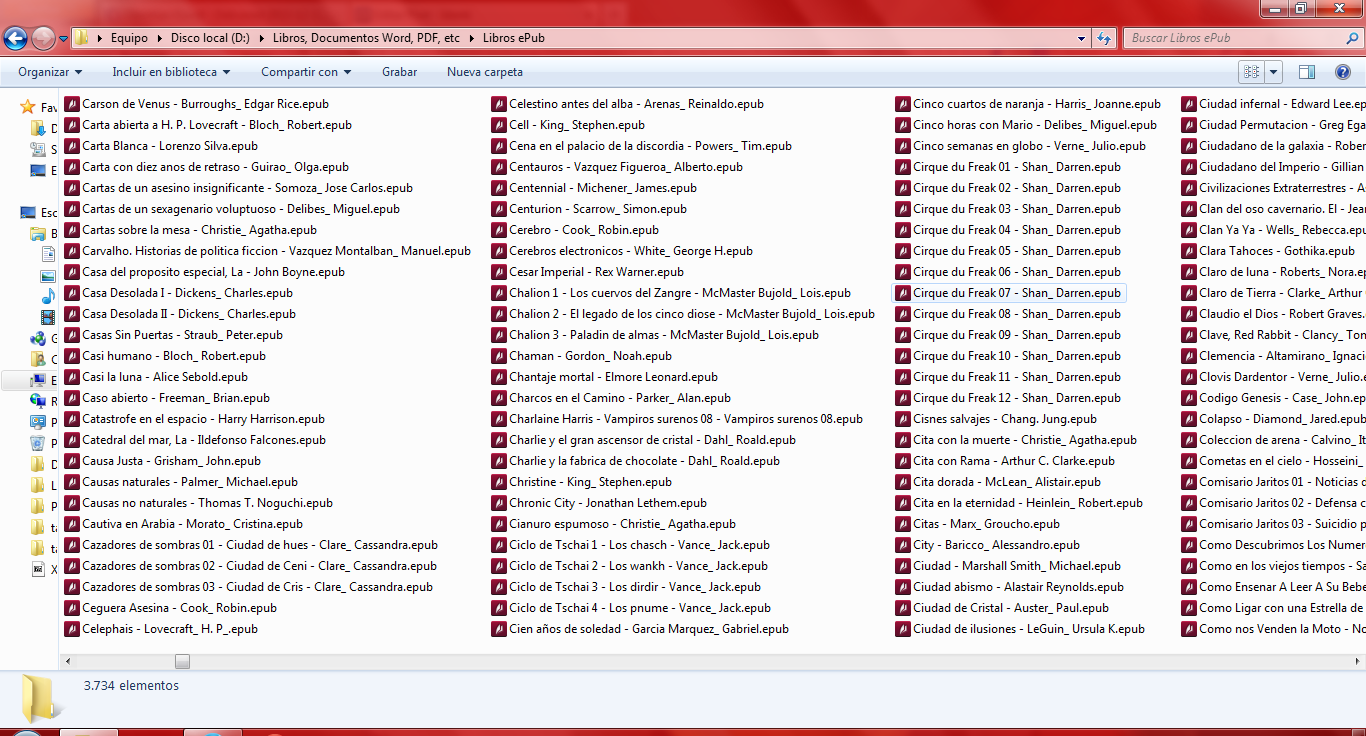This screenshot has width=1366, height=736.
Task: Select the Escritorio icon in the navigation pane
Action: tap(29, 213)
